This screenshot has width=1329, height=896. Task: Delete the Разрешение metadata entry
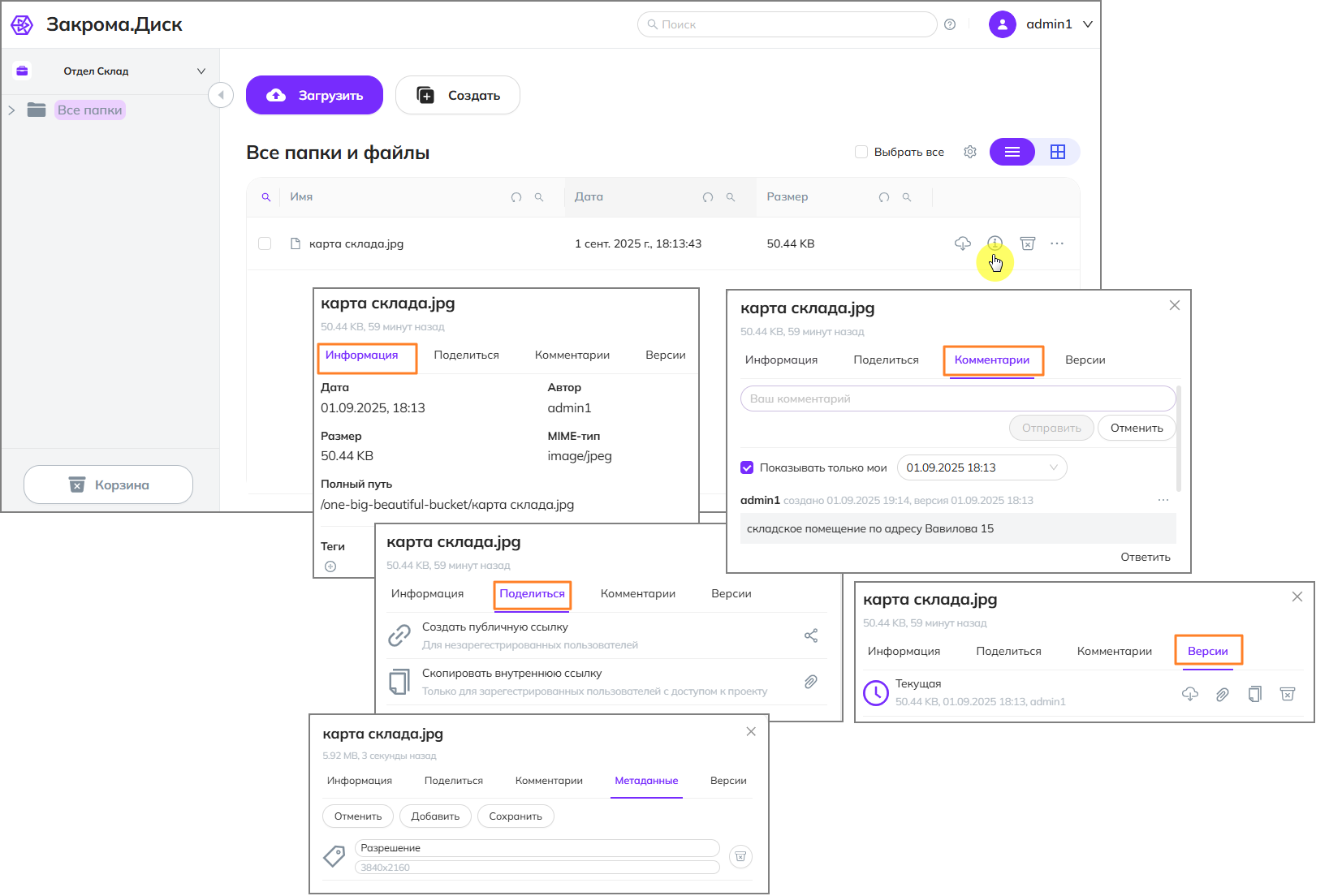(x=740, y=856)
